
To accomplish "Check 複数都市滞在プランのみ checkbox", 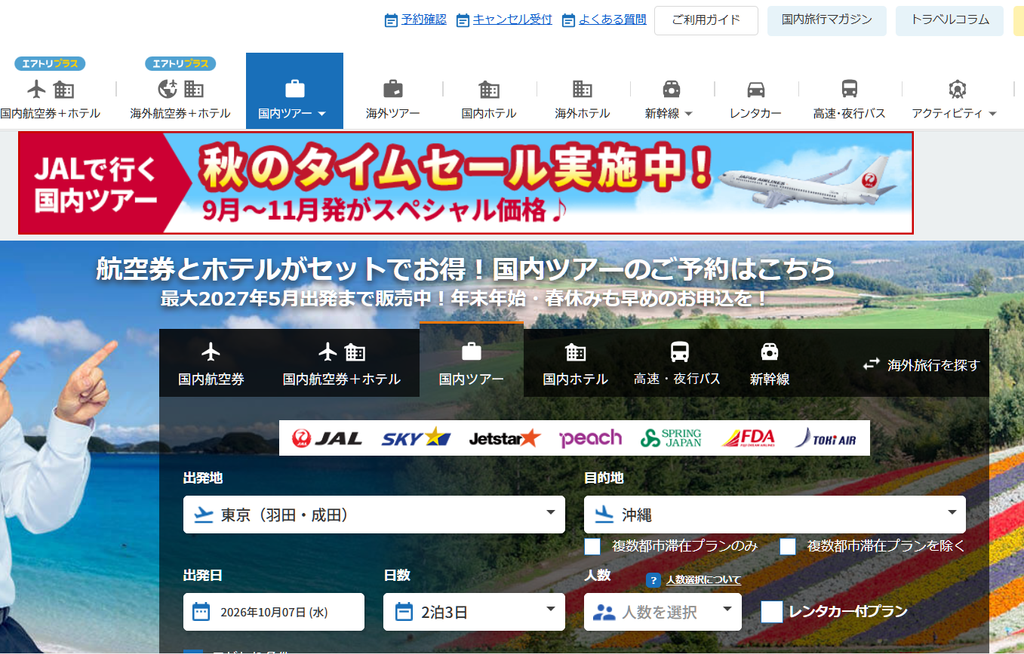I will tap(592, 546).
